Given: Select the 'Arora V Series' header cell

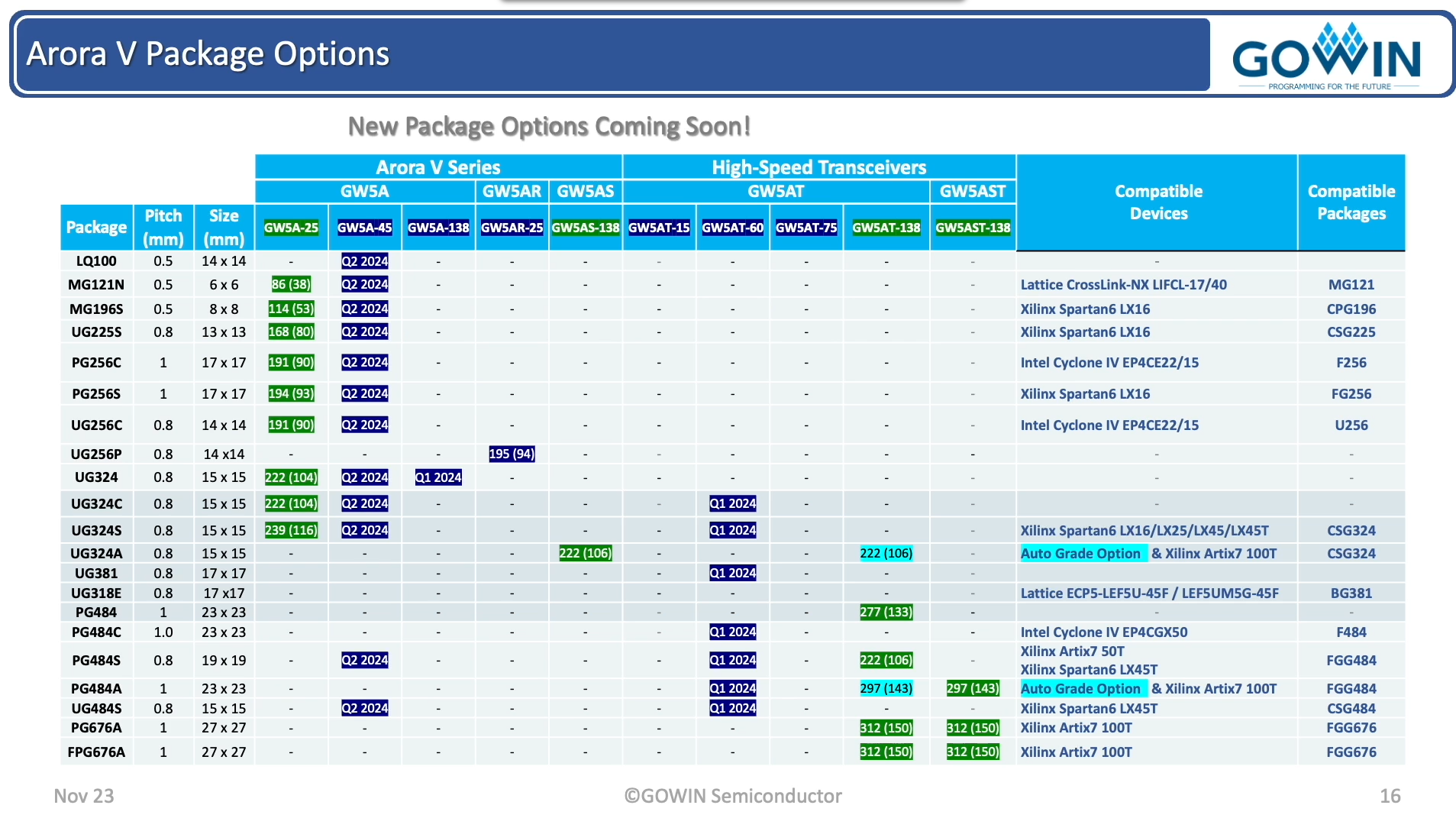Looking at the screenshot, I should (x=438, y=167).
